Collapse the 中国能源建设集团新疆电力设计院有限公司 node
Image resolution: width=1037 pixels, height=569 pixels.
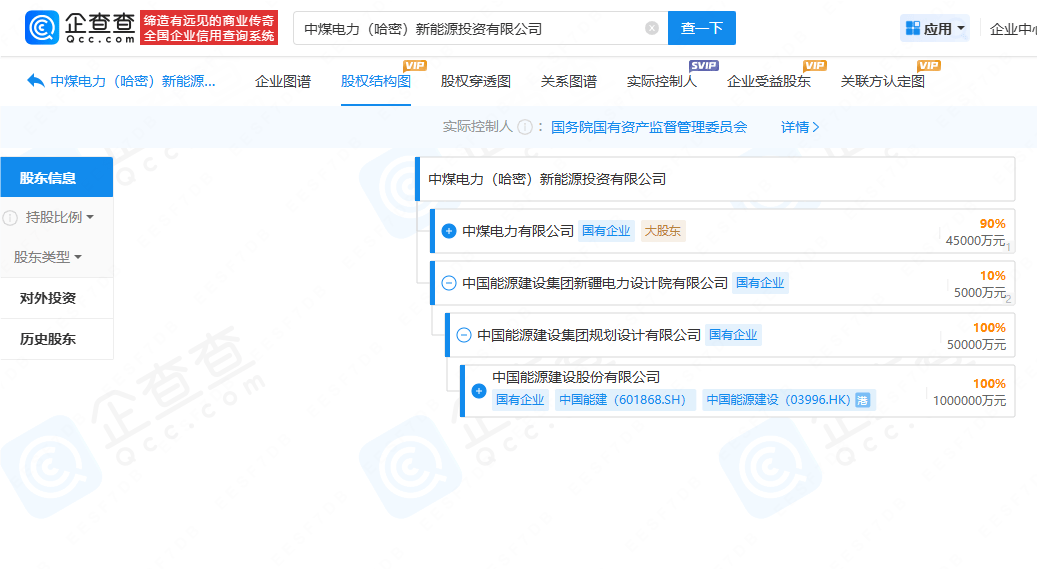point(448,283)
